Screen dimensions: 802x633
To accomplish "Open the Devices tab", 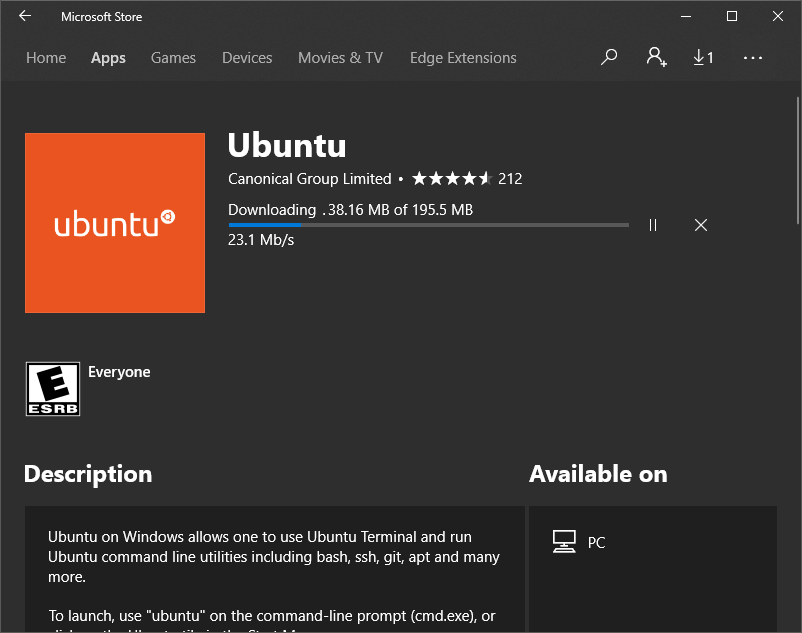I will (x=247, y=58).
